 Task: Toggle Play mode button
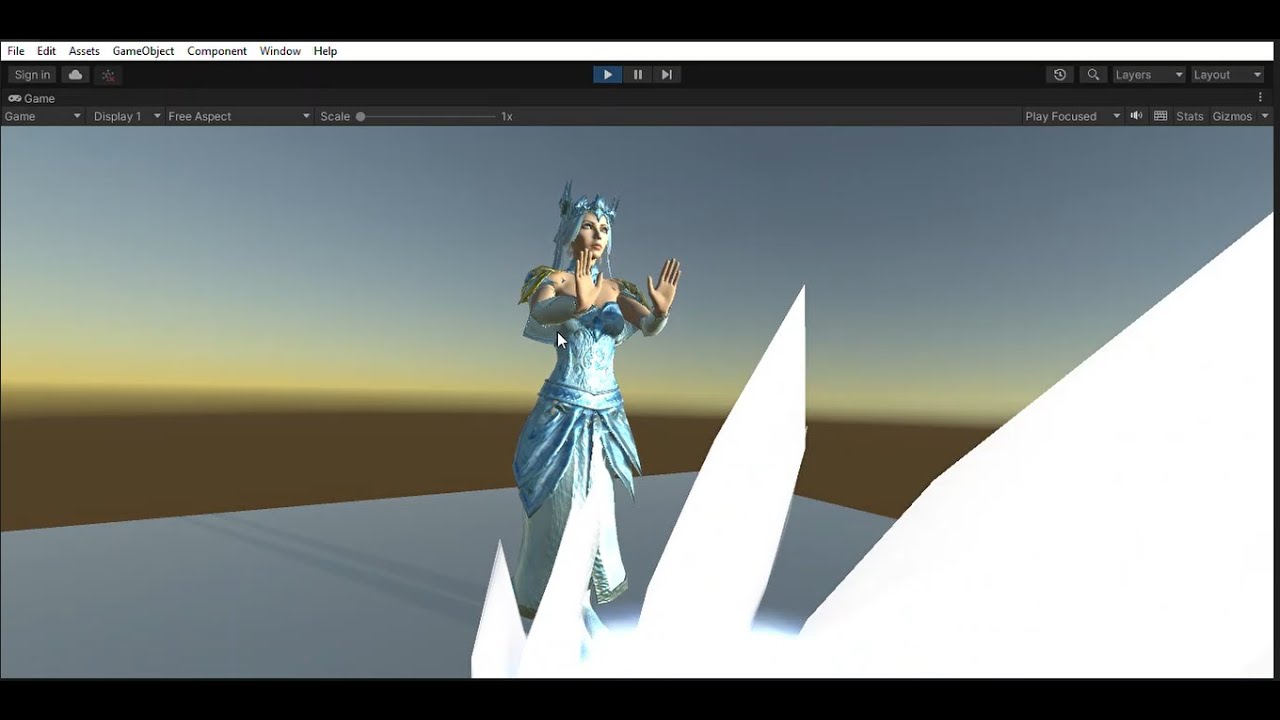point(607,75)
